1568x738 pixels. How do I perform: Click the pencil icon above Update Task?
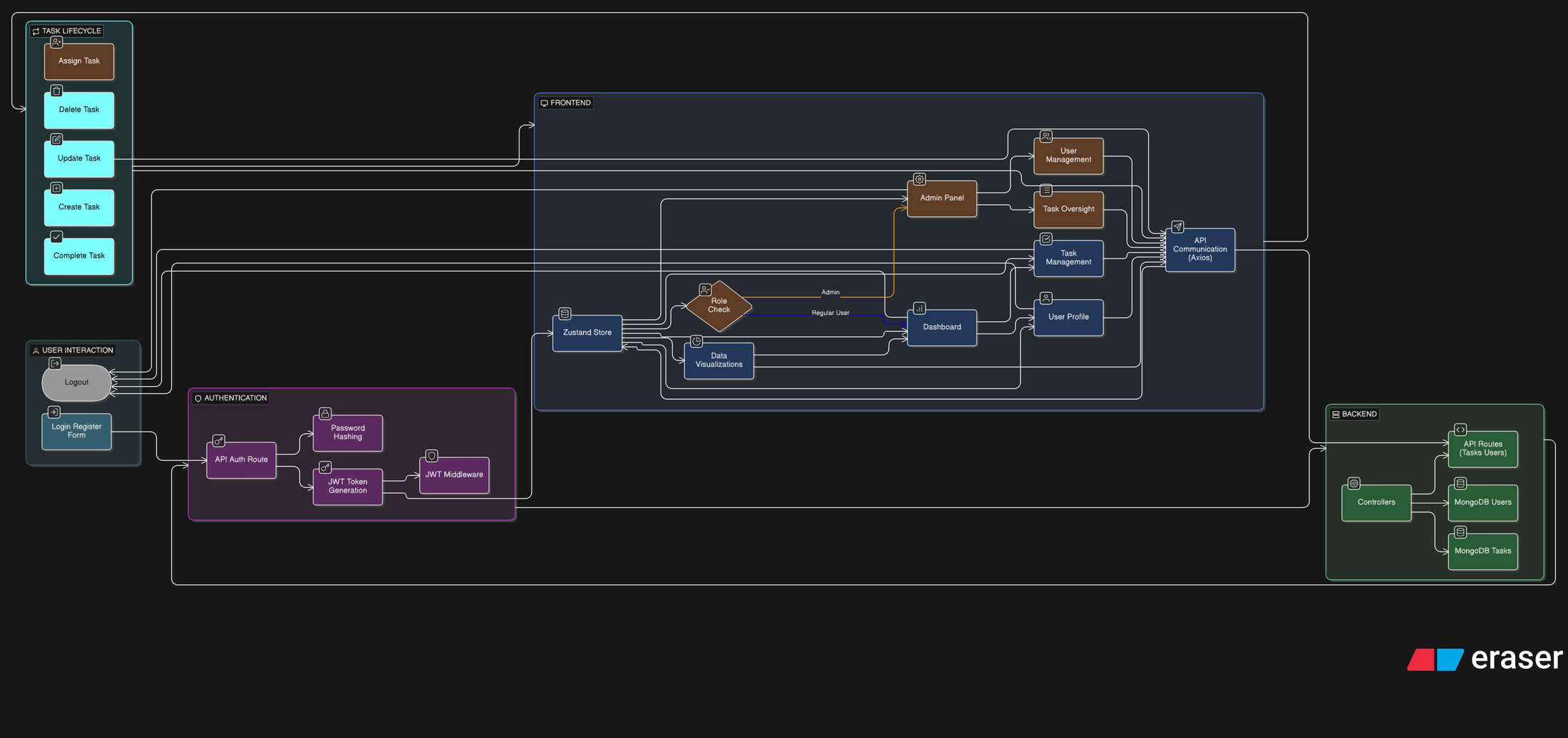click(56, 139)
